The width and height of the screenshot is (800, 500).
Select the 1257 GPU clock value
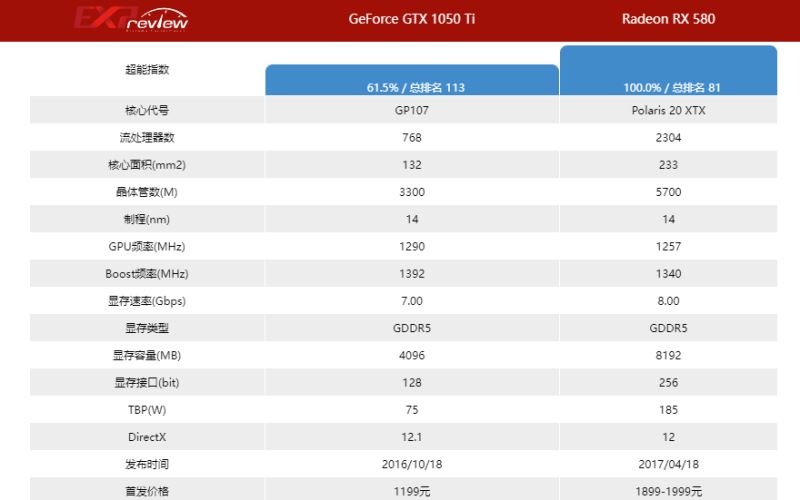click(x=668, y=246)
